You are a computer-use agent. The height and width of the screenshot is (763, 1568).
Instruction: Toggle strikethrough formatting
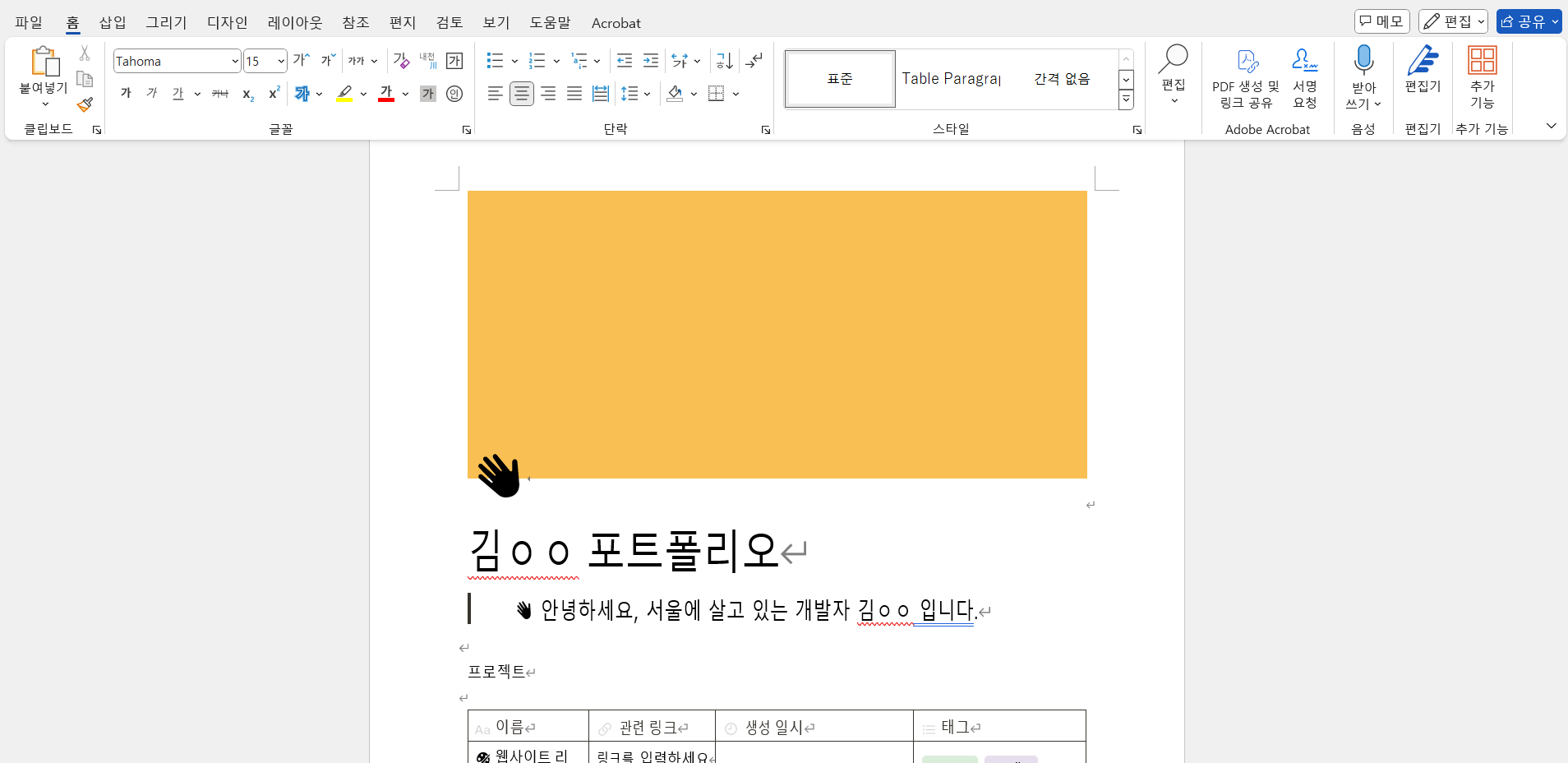(x=220, y=94)
